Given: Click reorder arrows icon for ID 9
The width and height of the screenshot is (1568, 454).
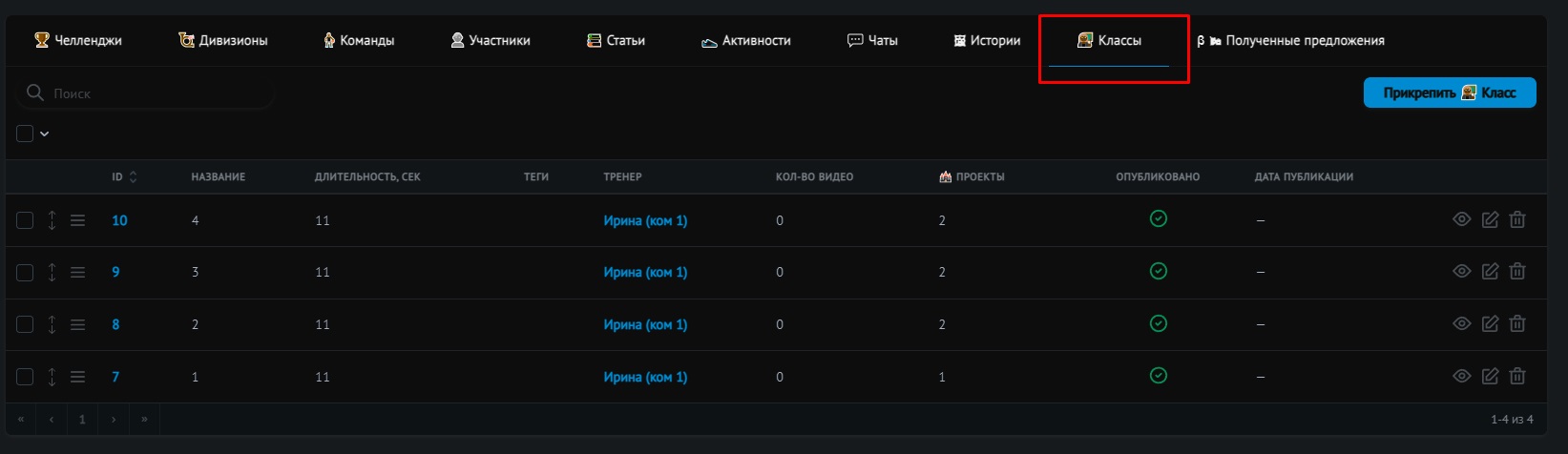Looking at the screenshot, I should [x=52, y=272].
